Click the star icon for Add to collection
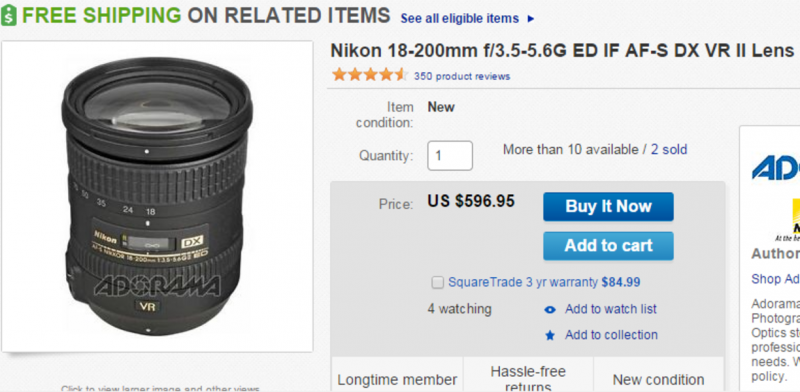 tap(549, 335)
